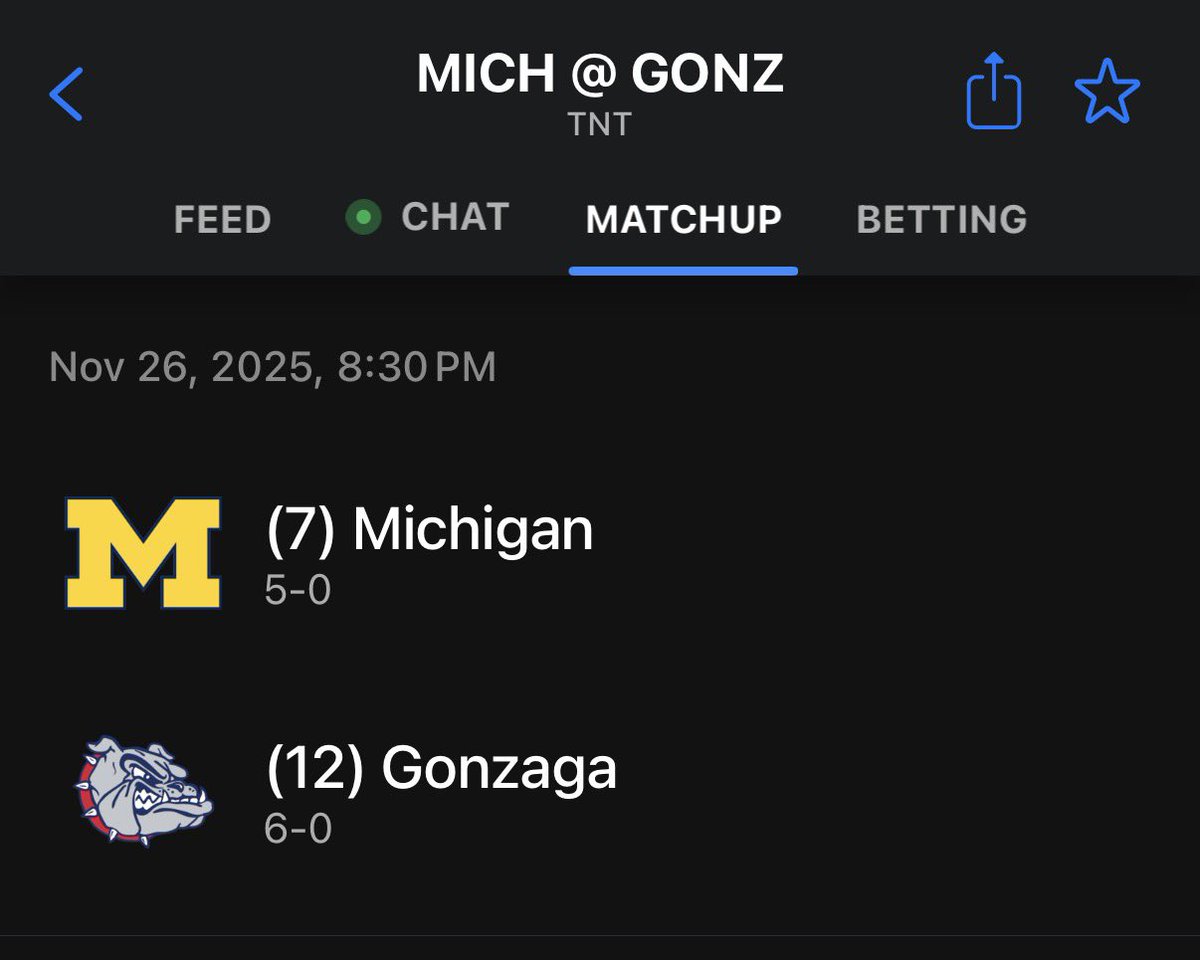This screenshot has width=1200, height=960.
Task: Switch to the CHAT tab
Action: [x=455, y=217]
